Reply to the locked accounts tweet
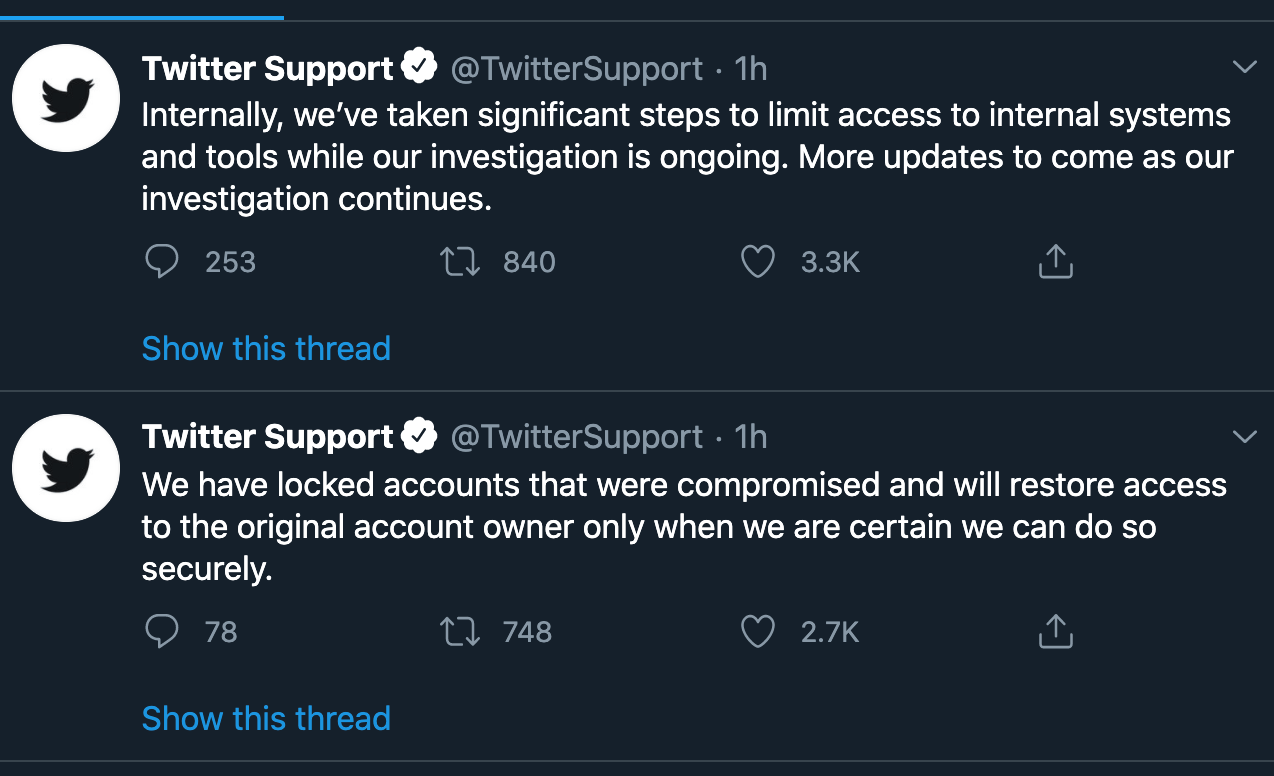Screen dimensions: 1274x776 pos(161,631)
